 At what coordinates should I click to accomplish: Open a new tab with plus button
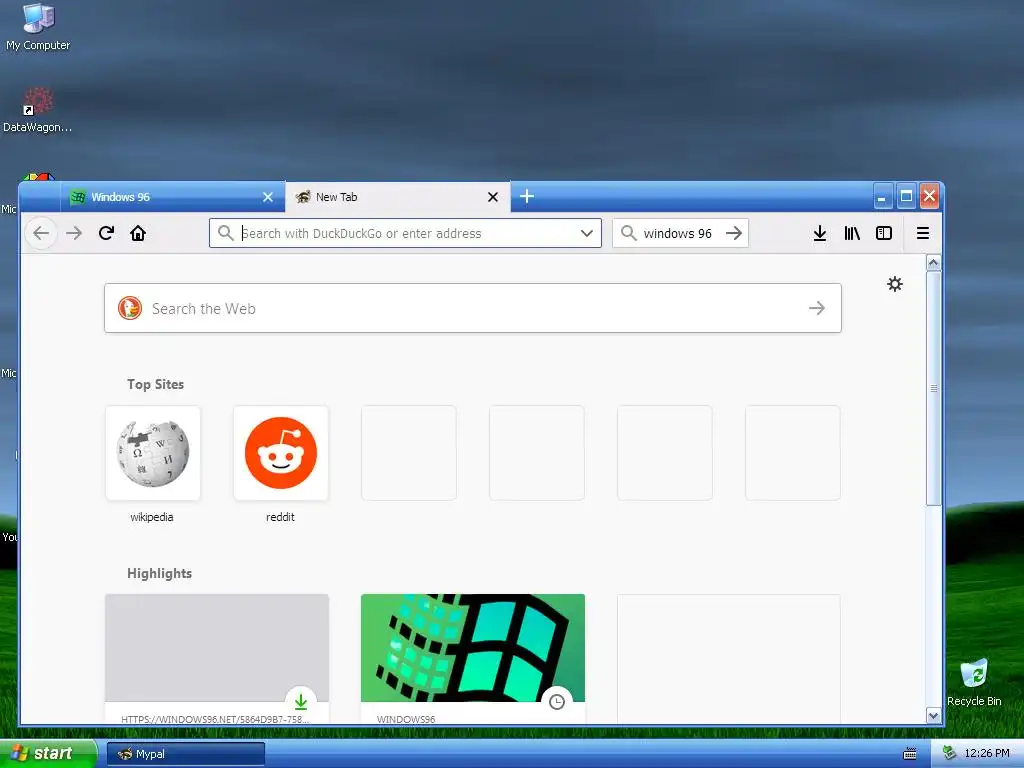527,196
